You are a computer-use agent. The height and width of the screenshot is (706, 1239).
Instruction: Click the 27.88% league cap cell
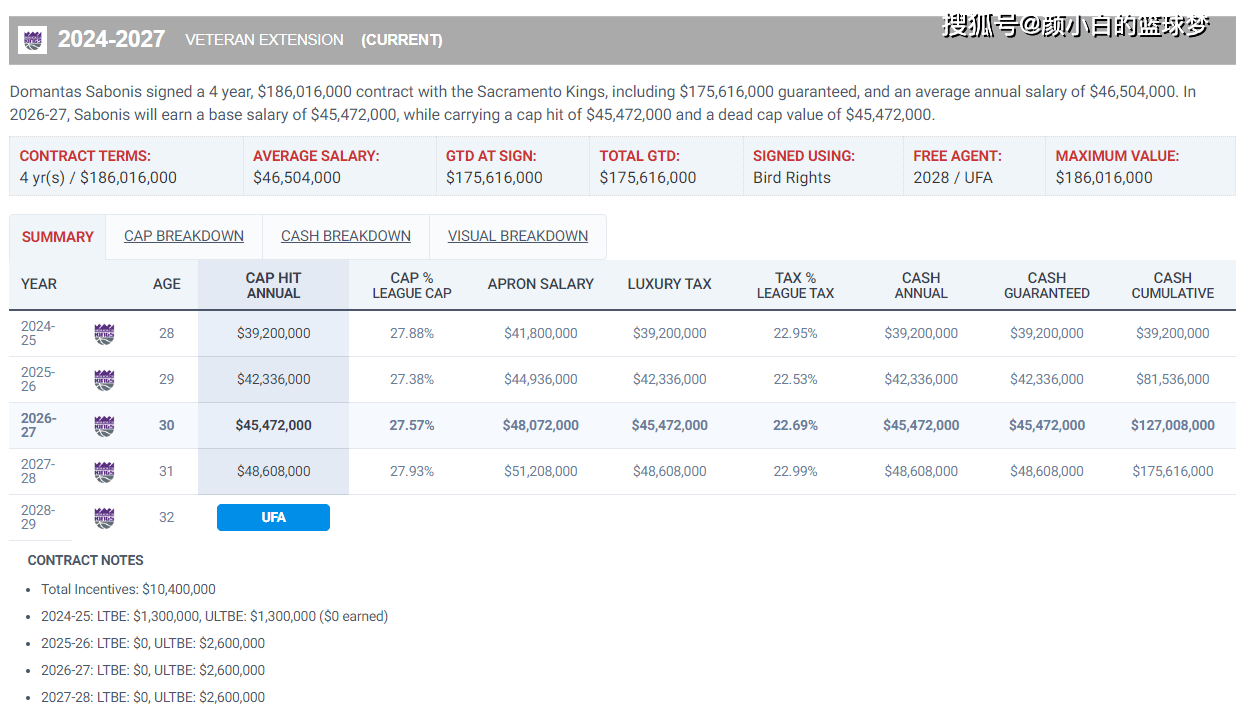[x=412, y=333]
